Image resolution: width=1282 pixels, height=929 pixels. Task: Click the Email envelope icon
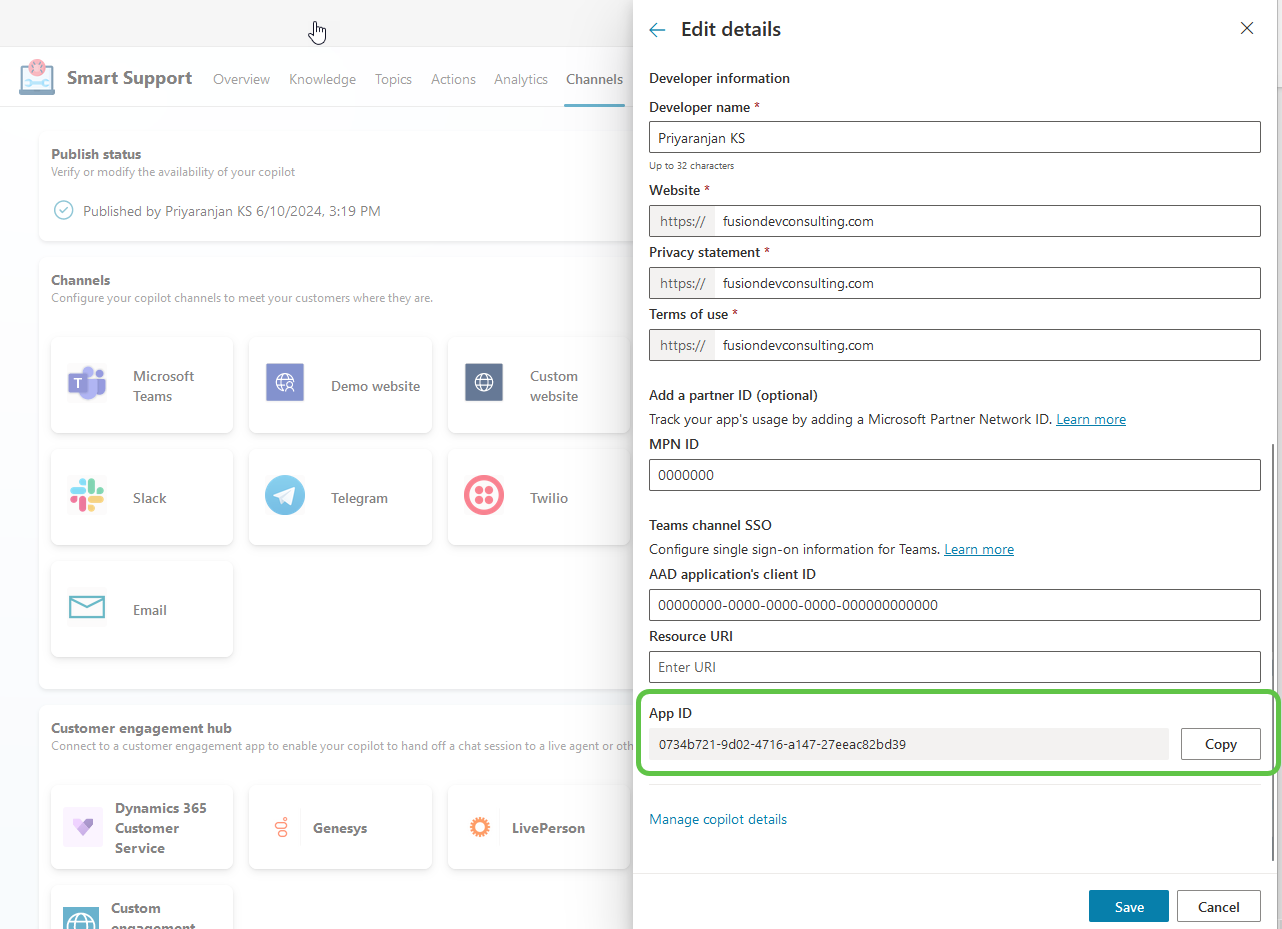[x=87, y=607]
